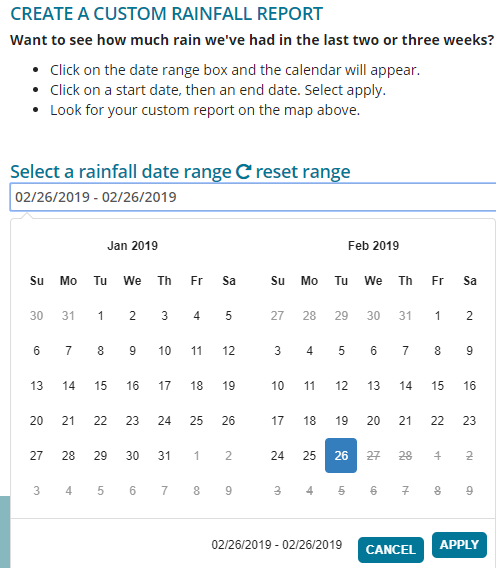Choose February 25 as a date
The width and height of the screenshot is (496, 568).
click(x=309, y=455)
